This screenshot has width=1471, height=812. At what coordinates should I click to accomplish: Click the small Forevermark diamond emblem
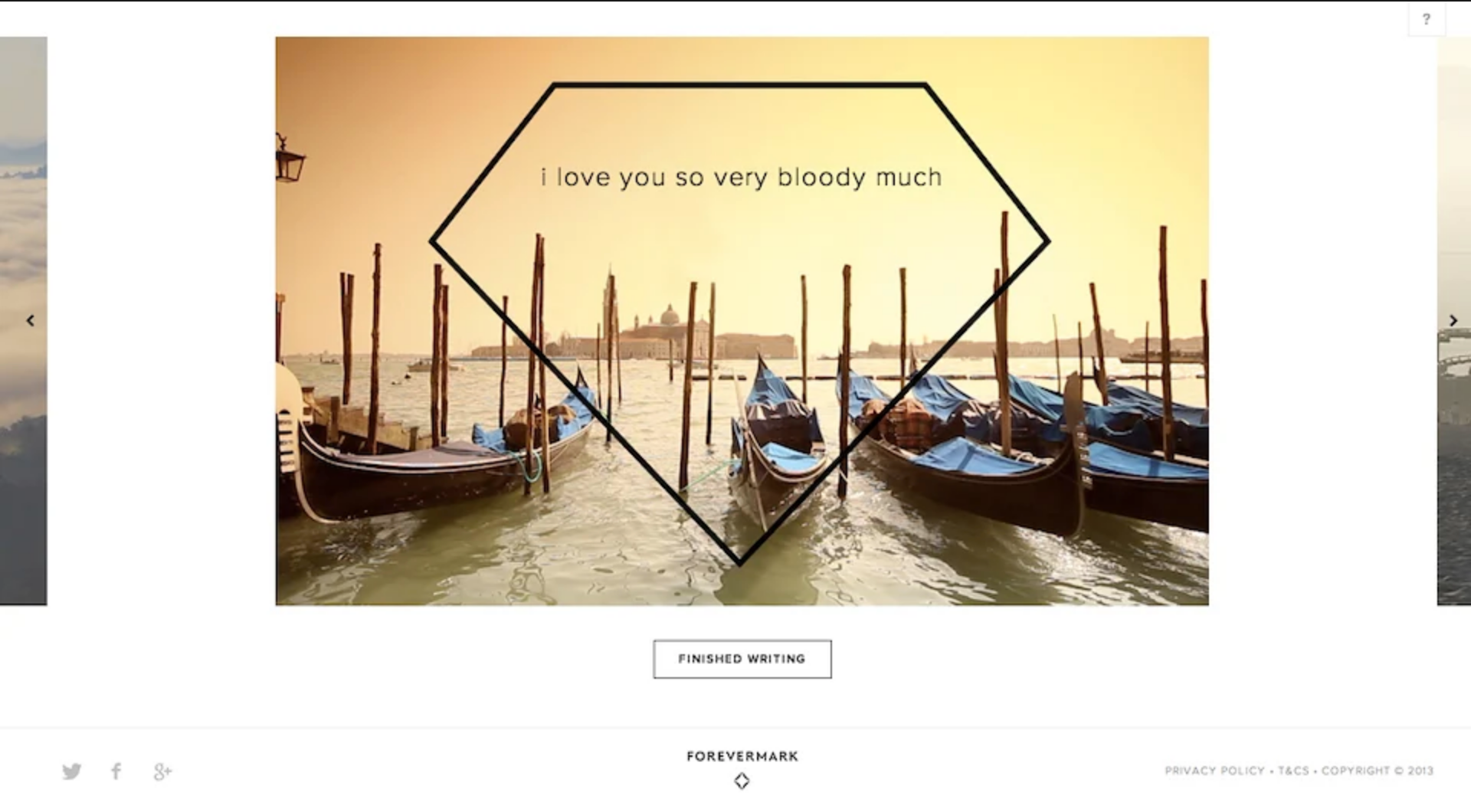pyautogui.click(x=742, y=781)
